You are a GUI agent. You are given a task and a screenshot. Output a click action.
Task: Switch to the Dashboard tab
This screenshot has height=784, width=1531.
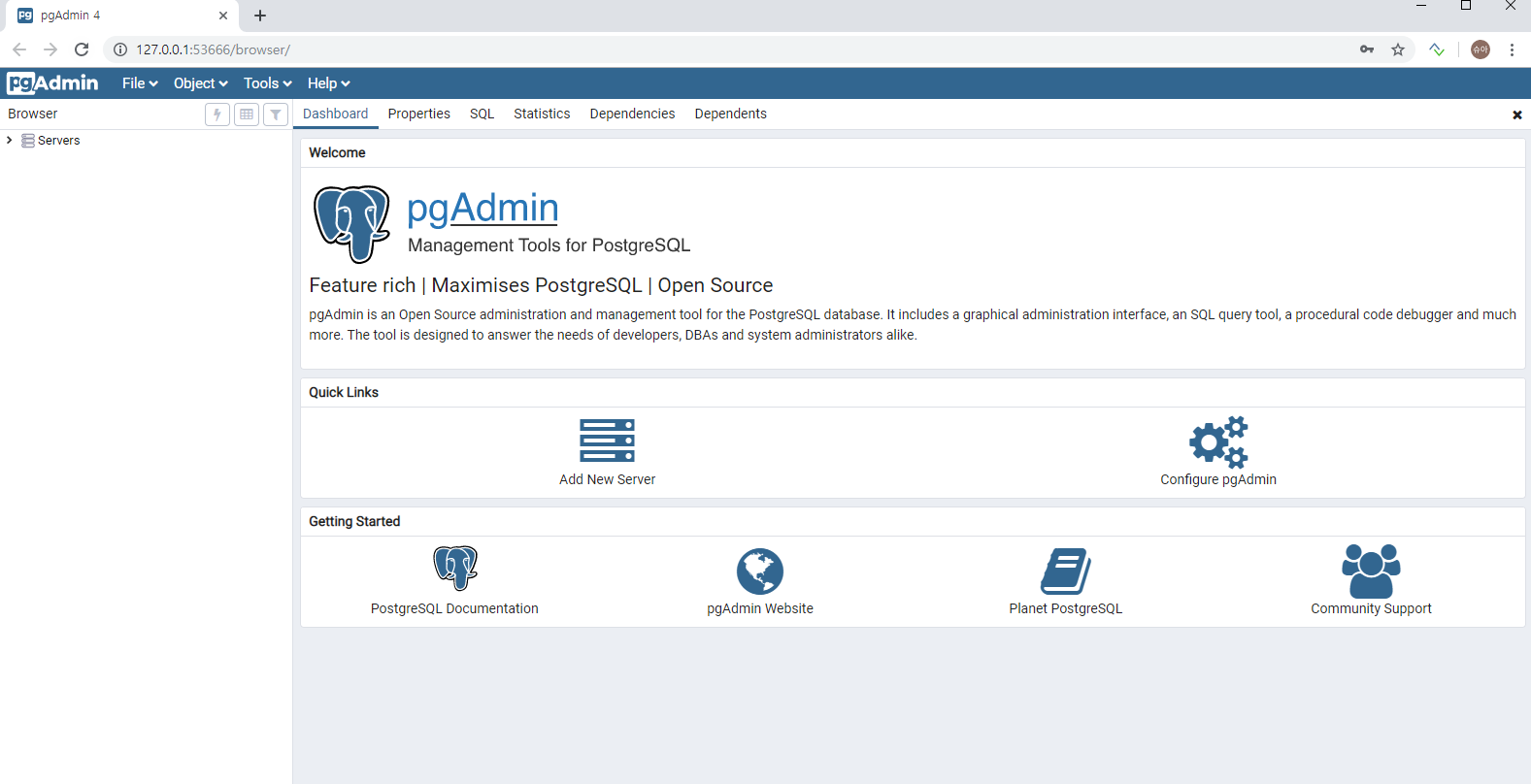pyautogui.click(x=335, y=114)
